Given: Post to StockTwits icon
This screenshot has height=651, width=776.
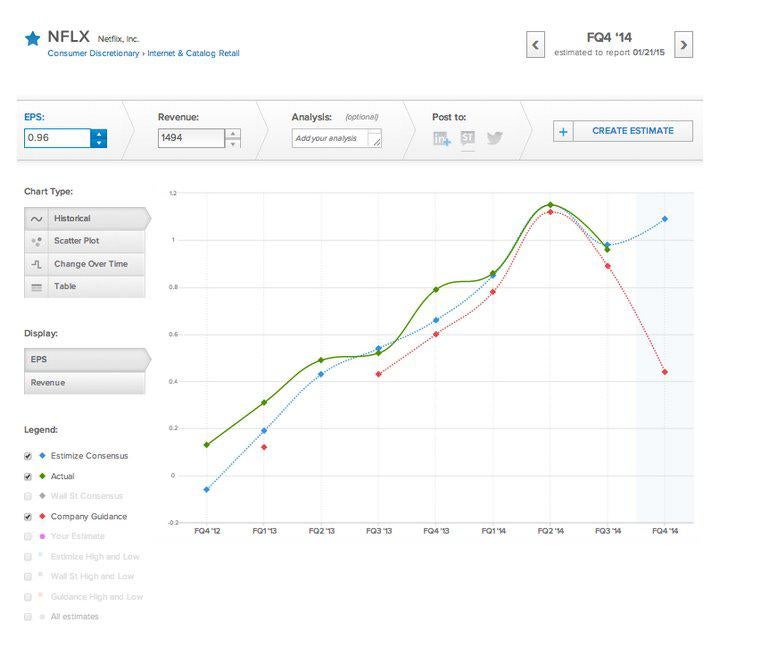Looking at the screenshot, I should point(468,138).
